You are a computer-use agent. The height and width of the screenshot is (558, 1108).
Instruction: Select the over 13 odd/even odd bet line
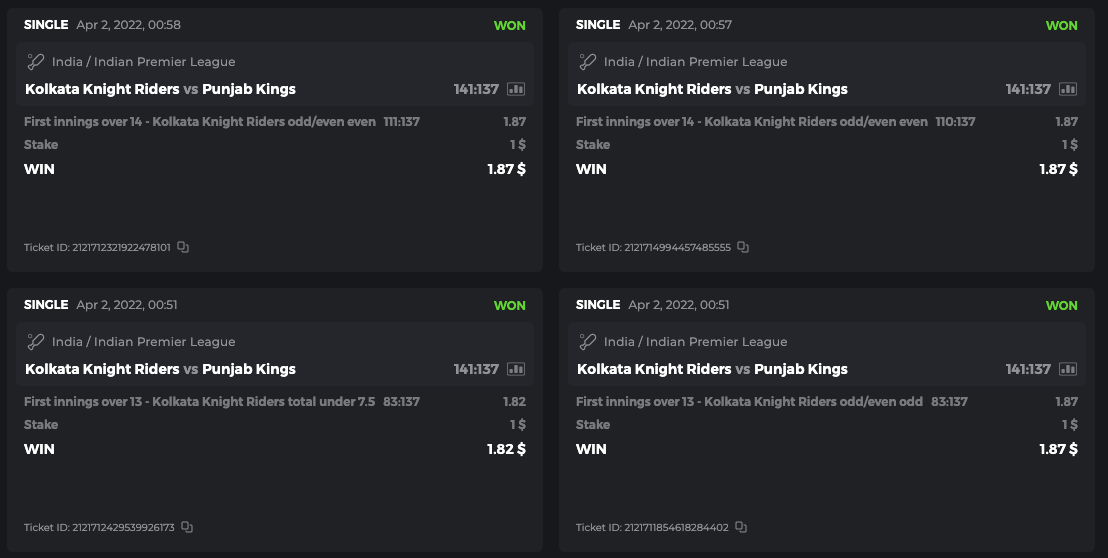click(749, 402)
